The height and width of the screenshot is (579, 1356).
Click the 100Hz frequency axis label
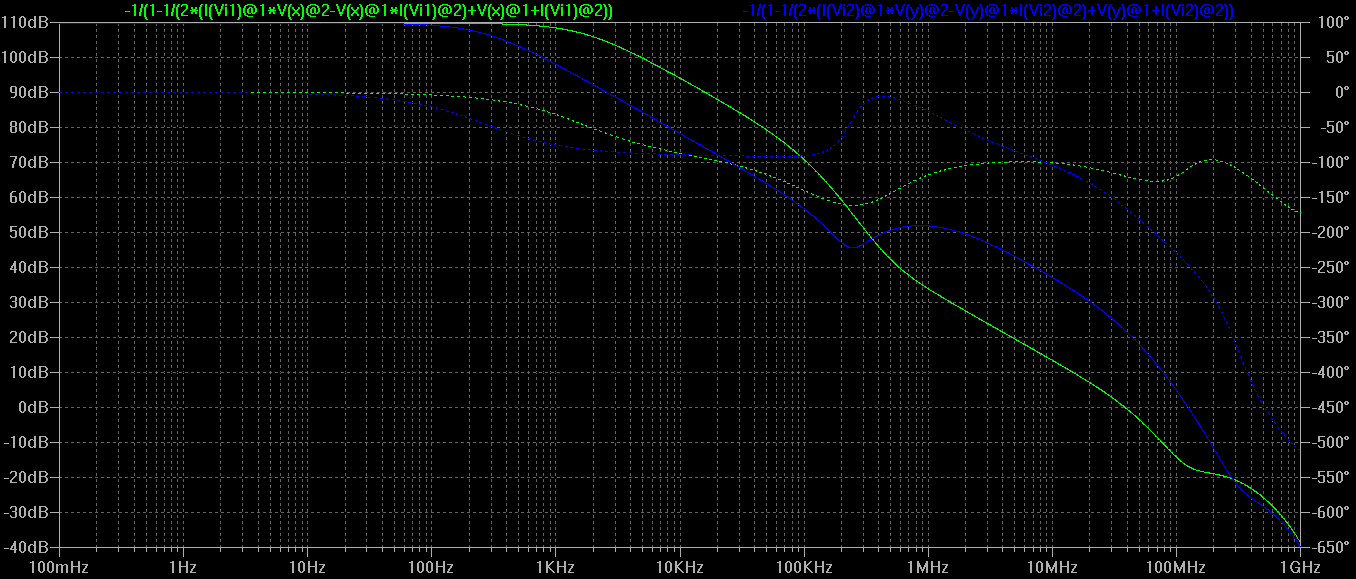point(431,568)
